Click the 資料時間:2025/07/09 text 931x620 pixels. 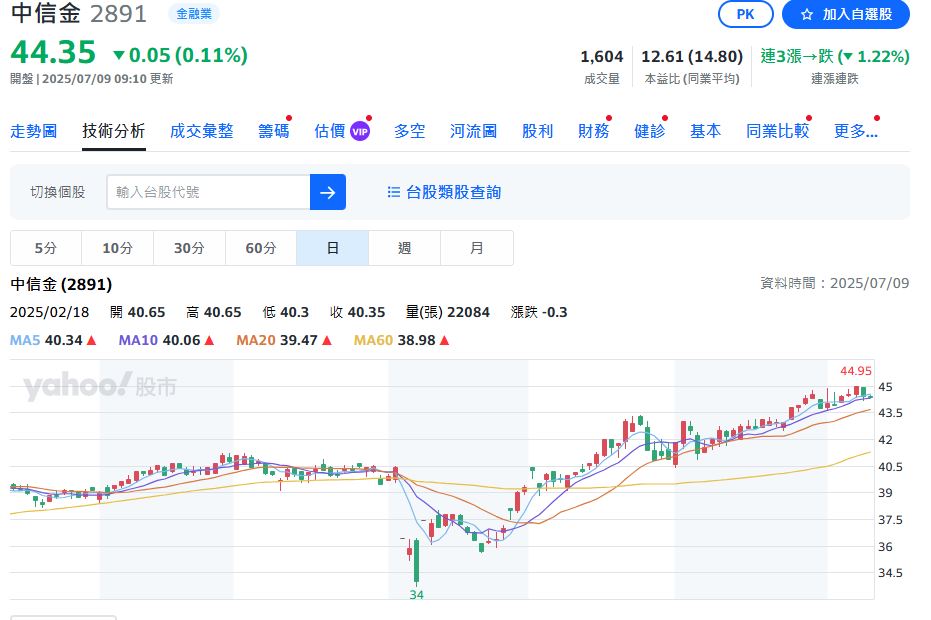click(835, 283)
